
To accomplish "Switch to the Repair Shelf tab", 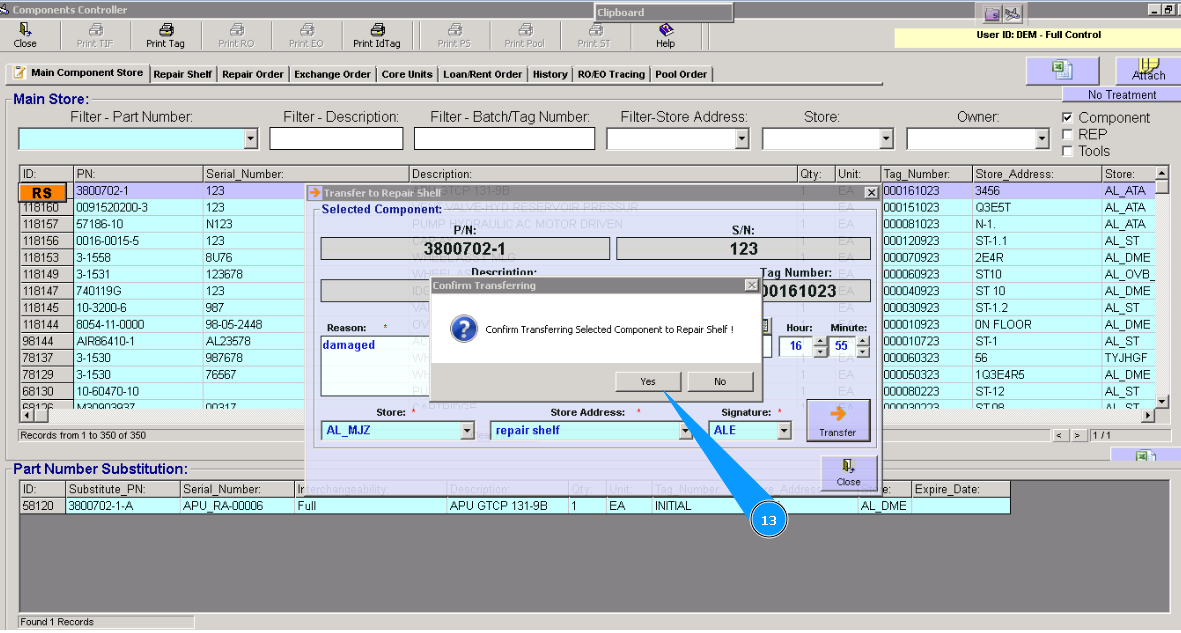I will (182, 73).
